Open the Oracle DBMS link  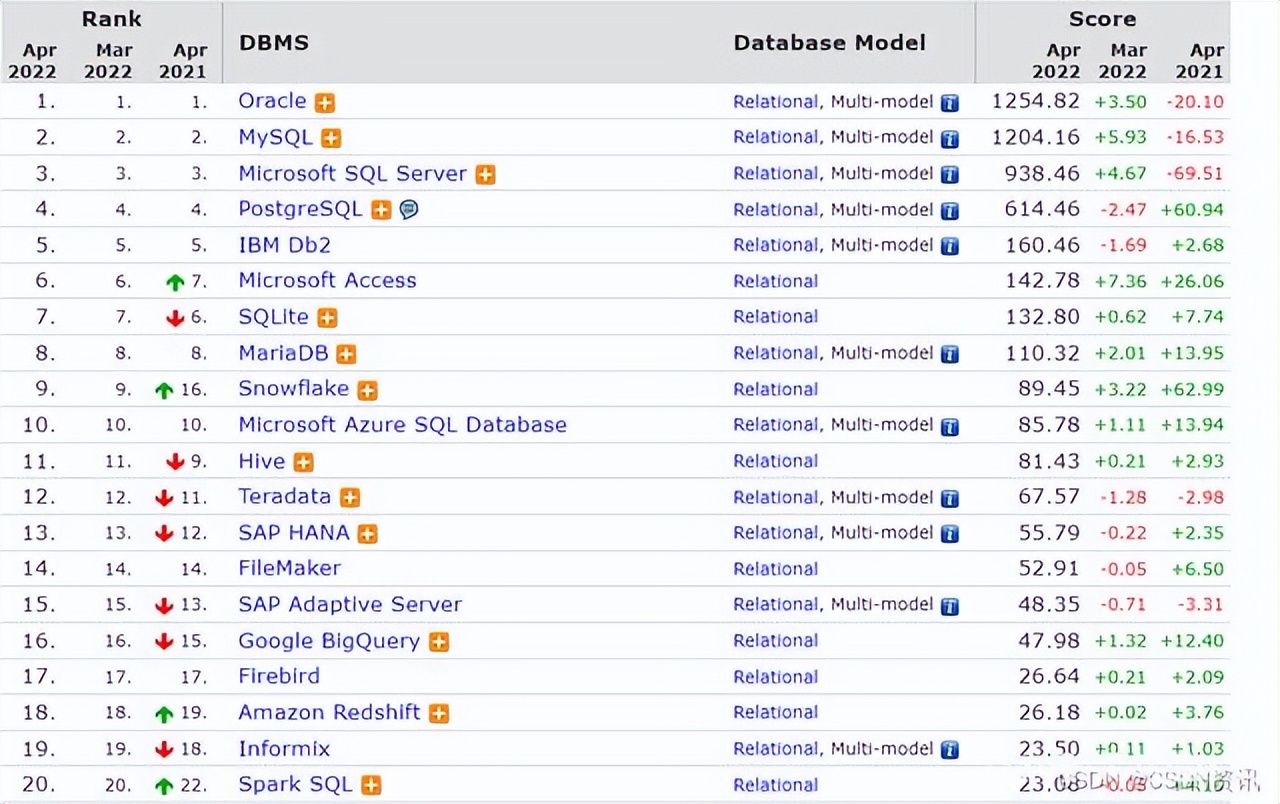pyautogui.click(x=272, y=101)
